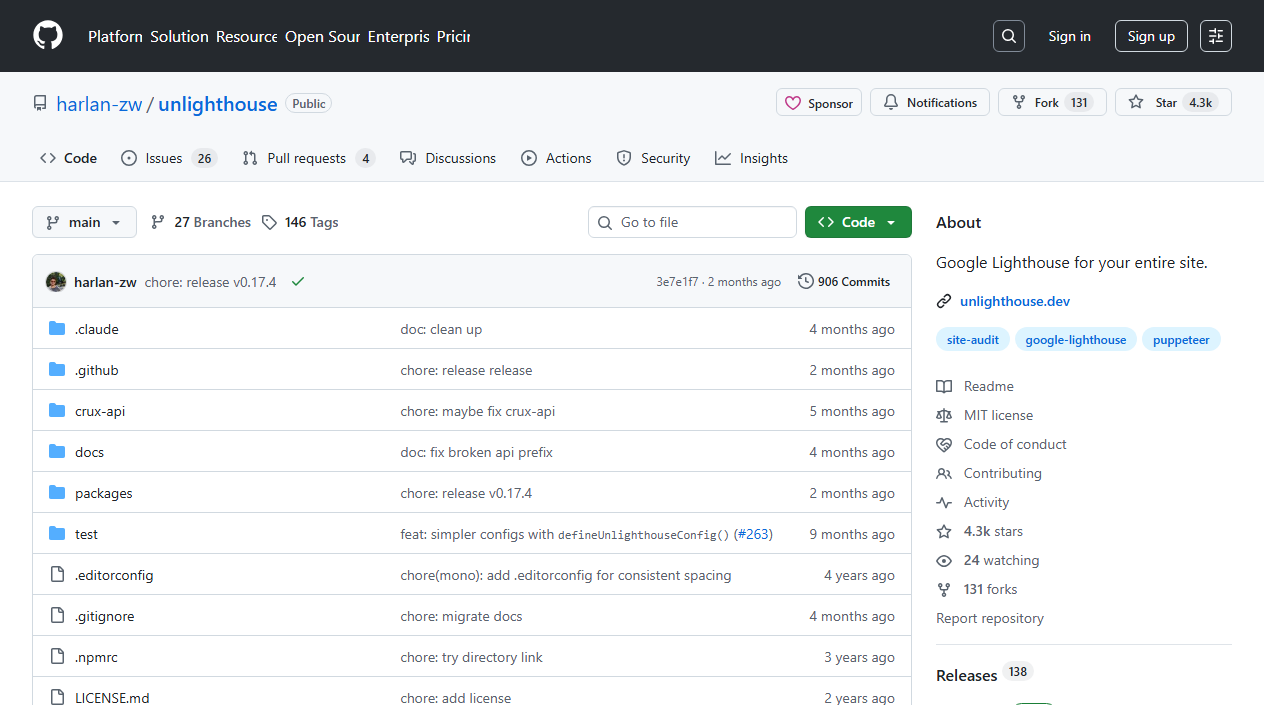
Task: Open the Resources navigation menu
Action: (247, 36)
